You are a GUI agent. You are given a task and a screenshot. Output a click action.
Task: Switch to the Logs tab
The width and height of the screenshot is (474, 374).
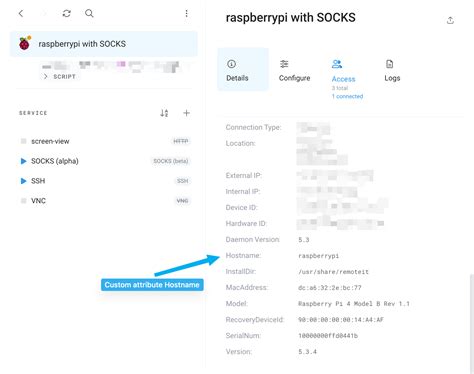392,71
